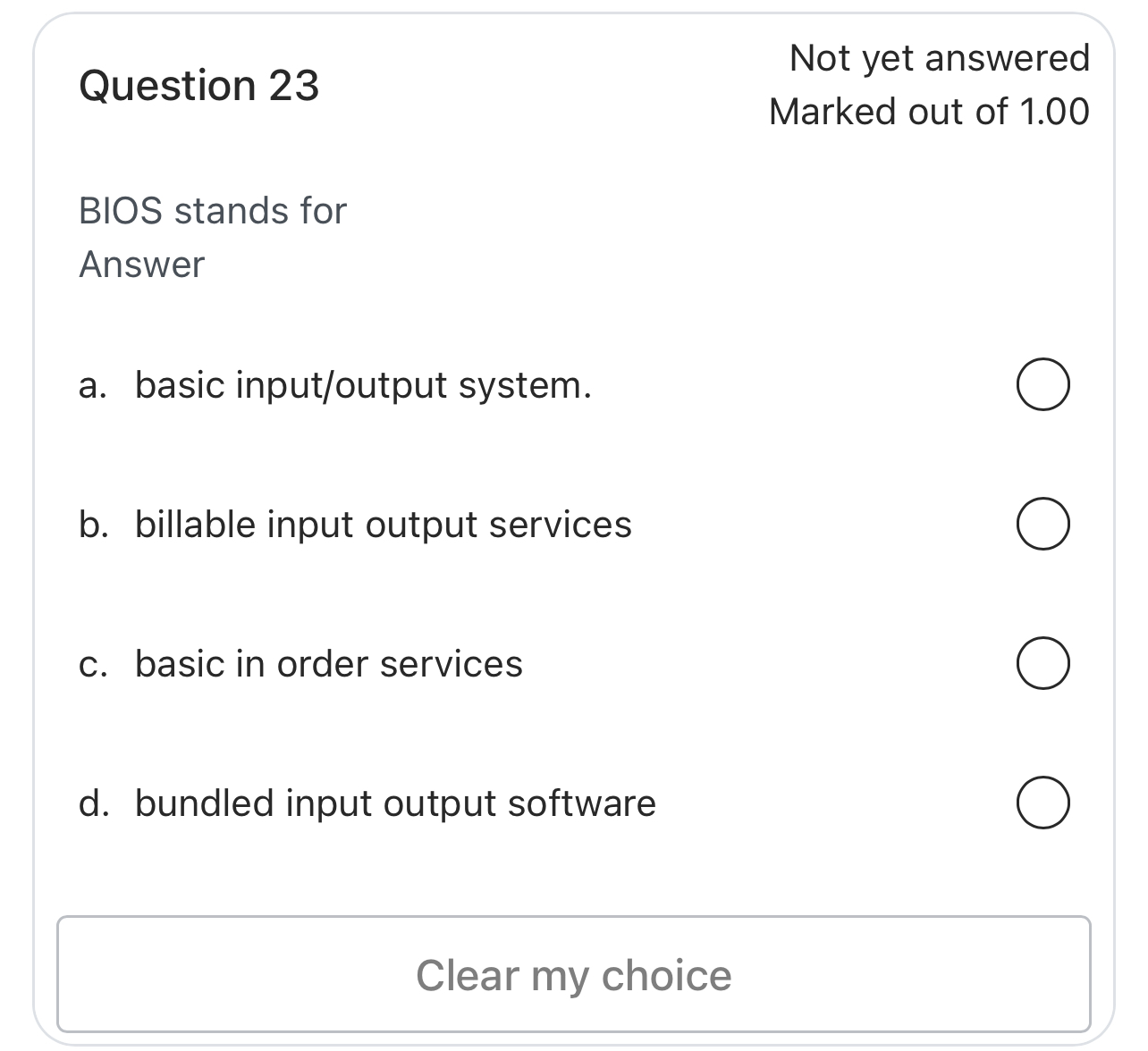Viewport: 1148px width, 1051px height.
Task: Choose answer 'billable input output services'
Action: pos(383,525)
